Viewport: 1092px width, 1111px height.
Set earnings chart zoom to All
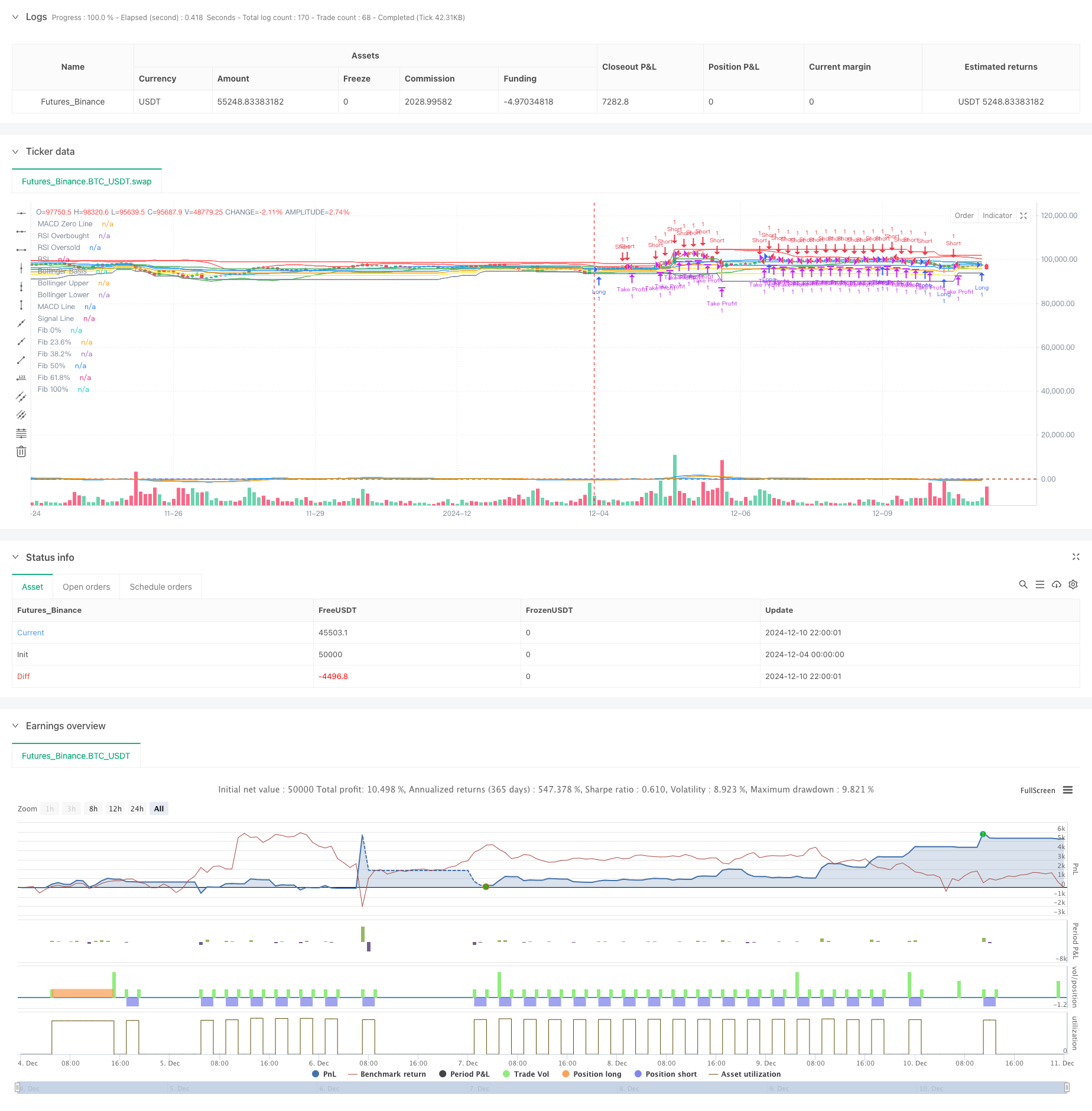(x=159, y=808)
